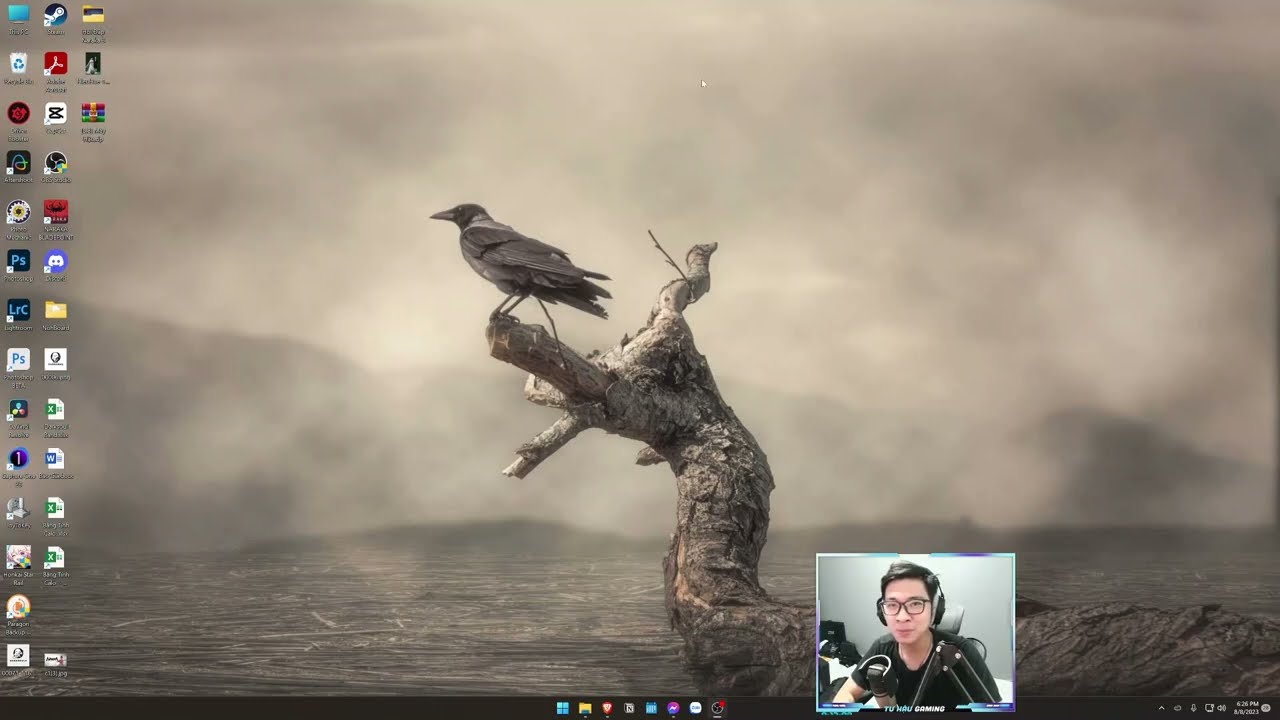This screenshot has width=1280, height=720.
Task: Click the microphone tray icon
Action: click(1193, 708)
